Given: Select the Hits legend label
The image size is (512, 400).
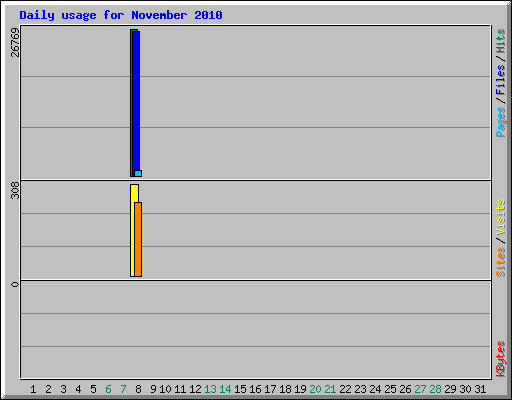Looking at the screenshot, I should [500, 41].
